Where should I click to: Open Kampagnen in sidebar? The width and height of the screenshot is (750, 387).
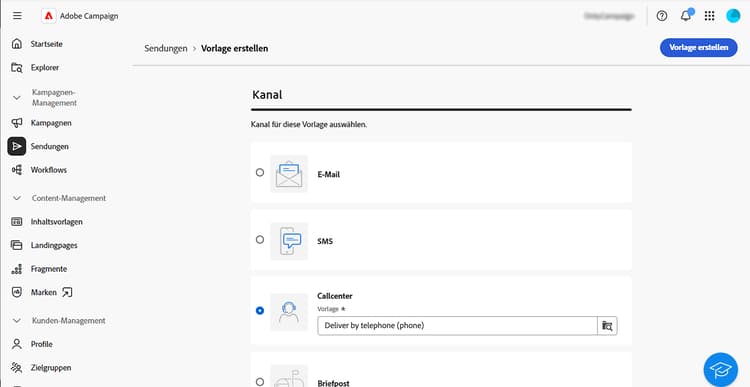[x=51, y=123]
